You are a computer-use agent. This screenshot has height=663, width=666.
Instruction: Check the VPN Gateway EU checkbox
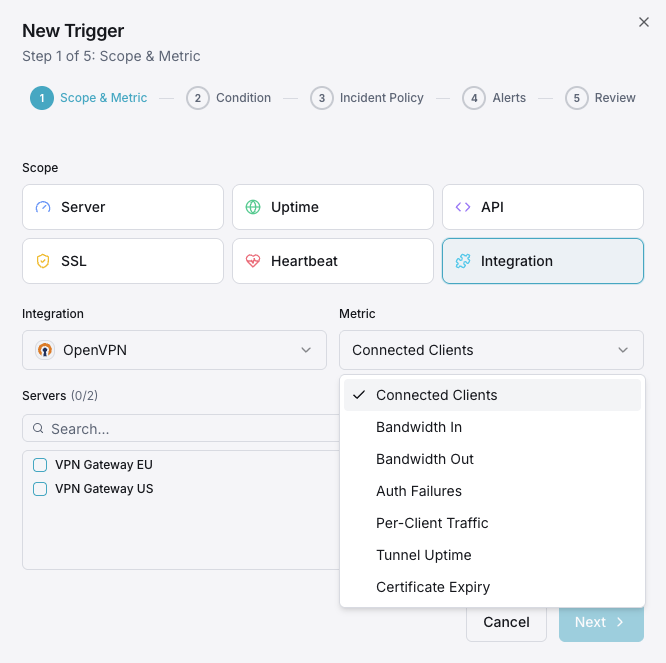point(40,465)
